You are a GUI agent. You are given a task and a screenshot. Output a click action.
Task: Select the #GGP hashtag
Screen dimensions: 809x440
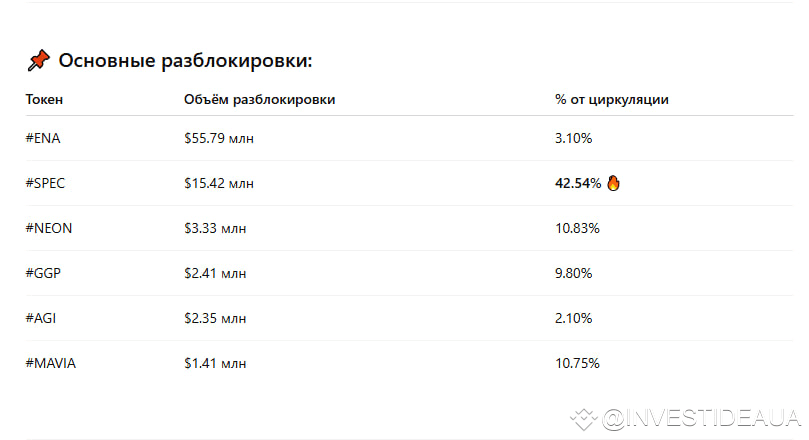tap(44, 273)
